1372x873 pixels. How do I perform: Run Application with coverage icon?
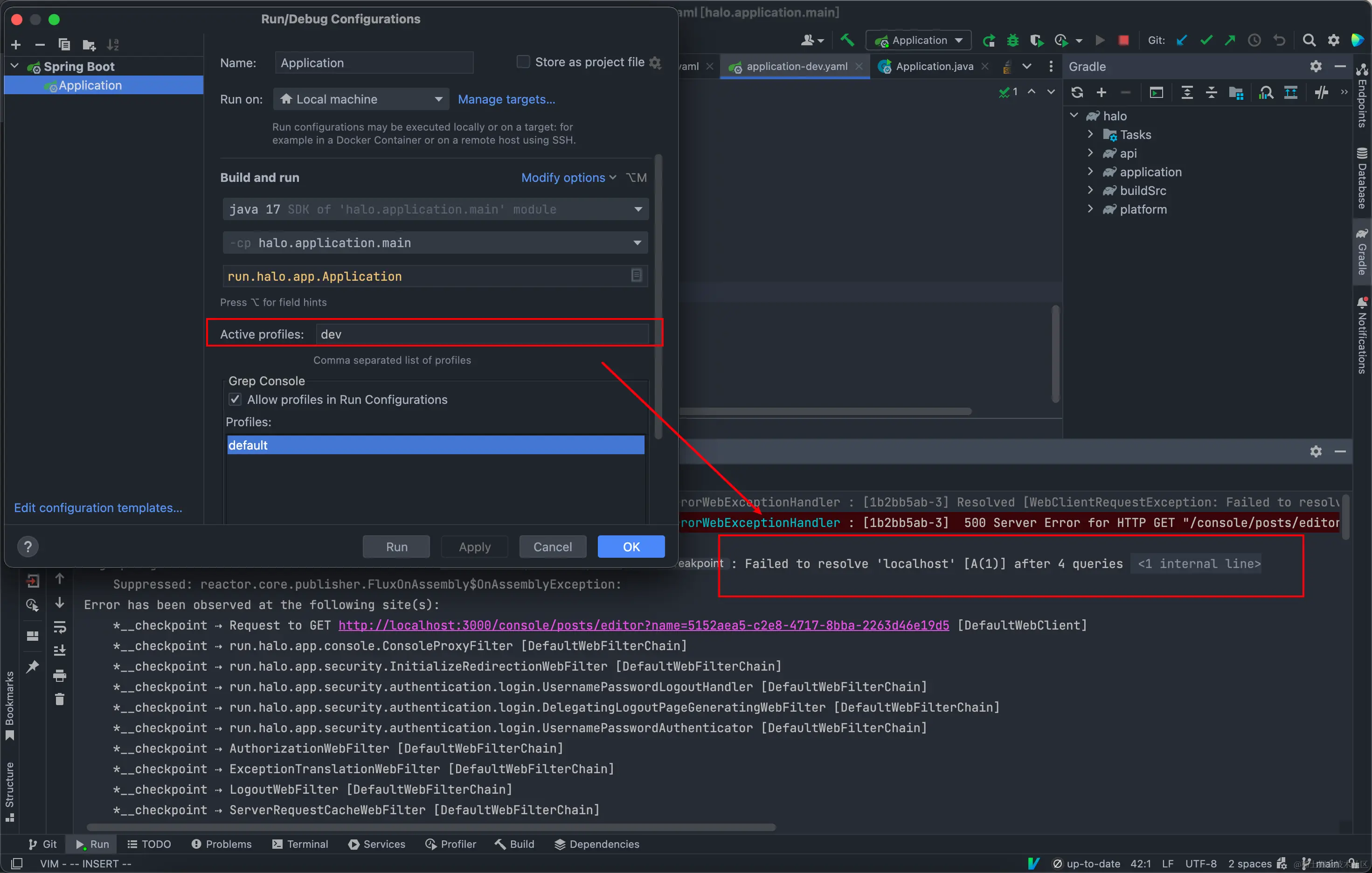tap(1036, 41)
